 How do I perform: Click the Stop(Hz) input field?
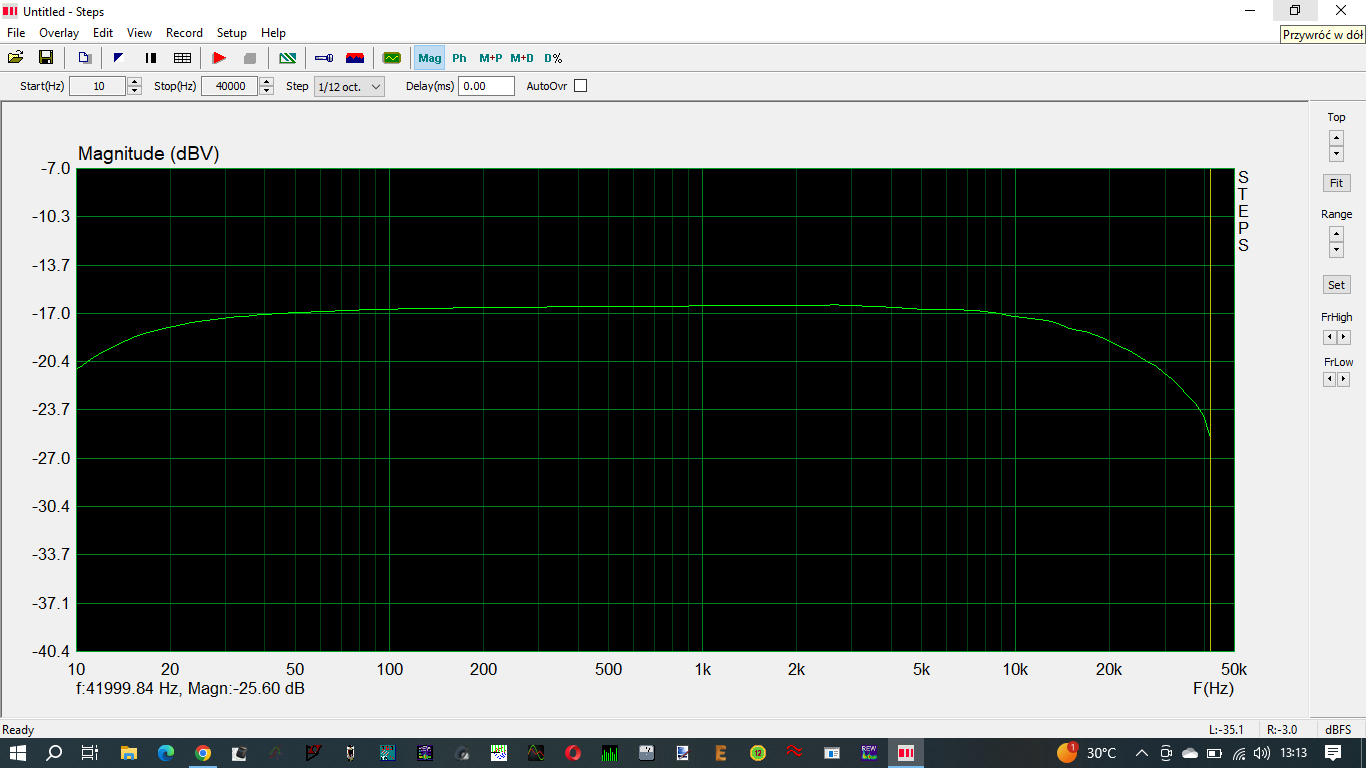pos(230,86)
